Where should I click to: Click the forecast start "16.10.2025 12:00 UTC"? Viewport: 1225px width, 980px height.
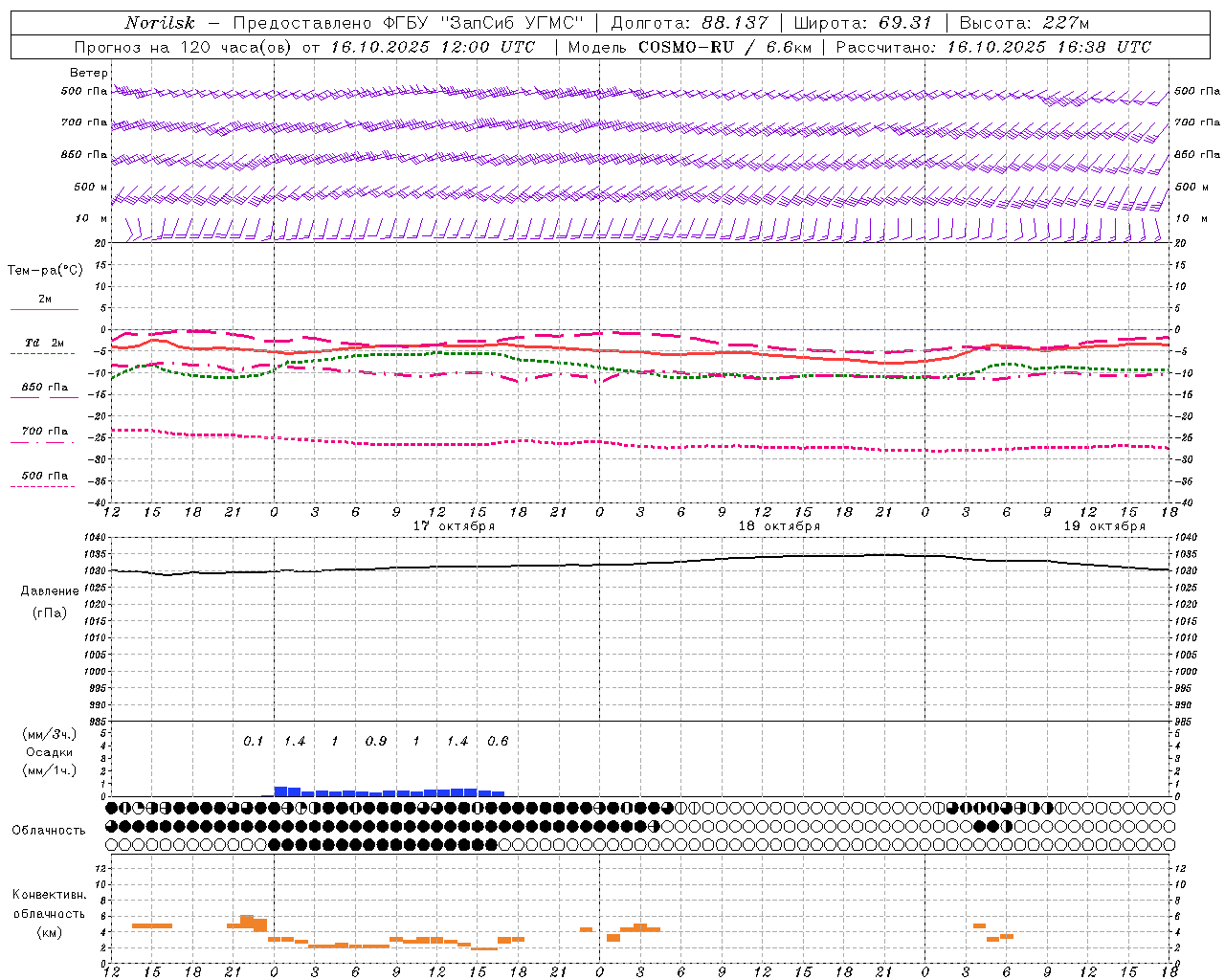click(433, 47)
